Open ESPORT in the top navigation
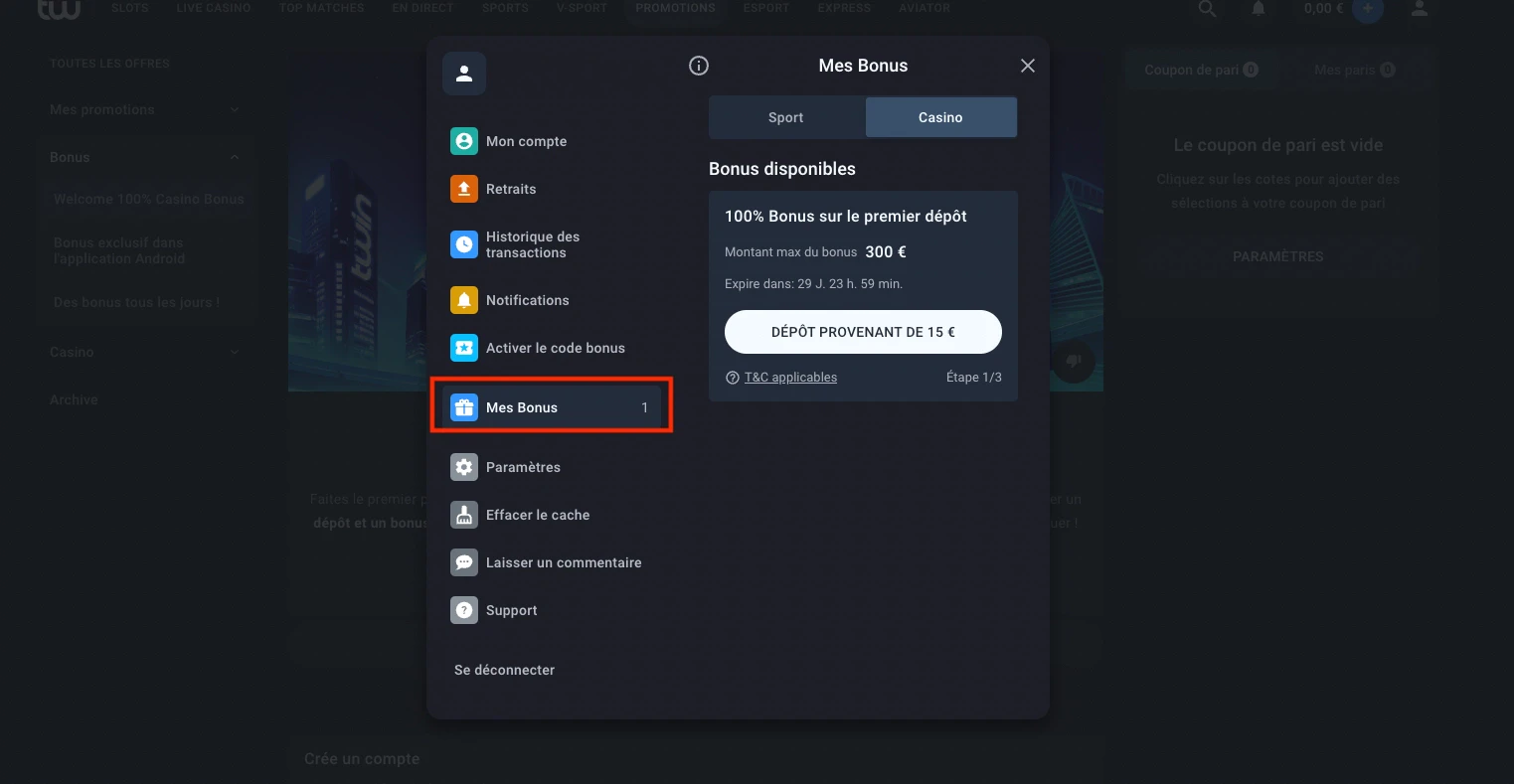The height and width of the screenshot is (784, 1514). [765, 8]
